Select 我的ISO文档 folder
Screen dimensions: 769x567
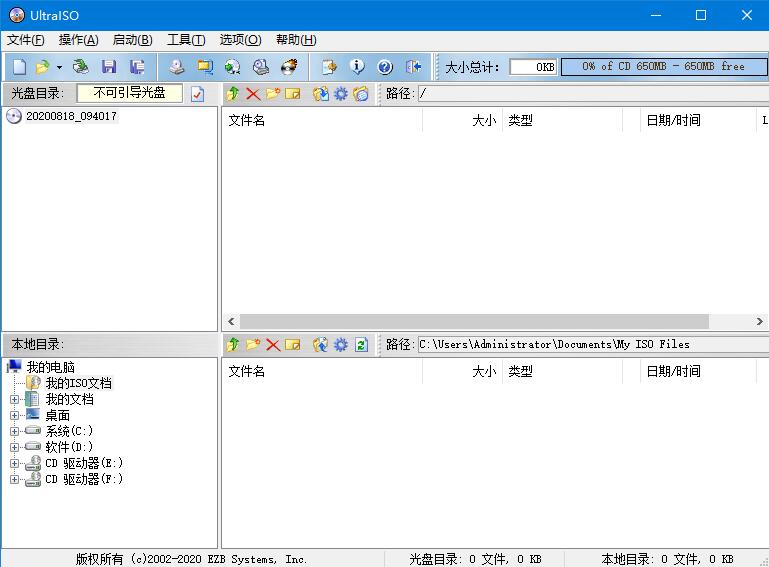click(x=78, y=383)
